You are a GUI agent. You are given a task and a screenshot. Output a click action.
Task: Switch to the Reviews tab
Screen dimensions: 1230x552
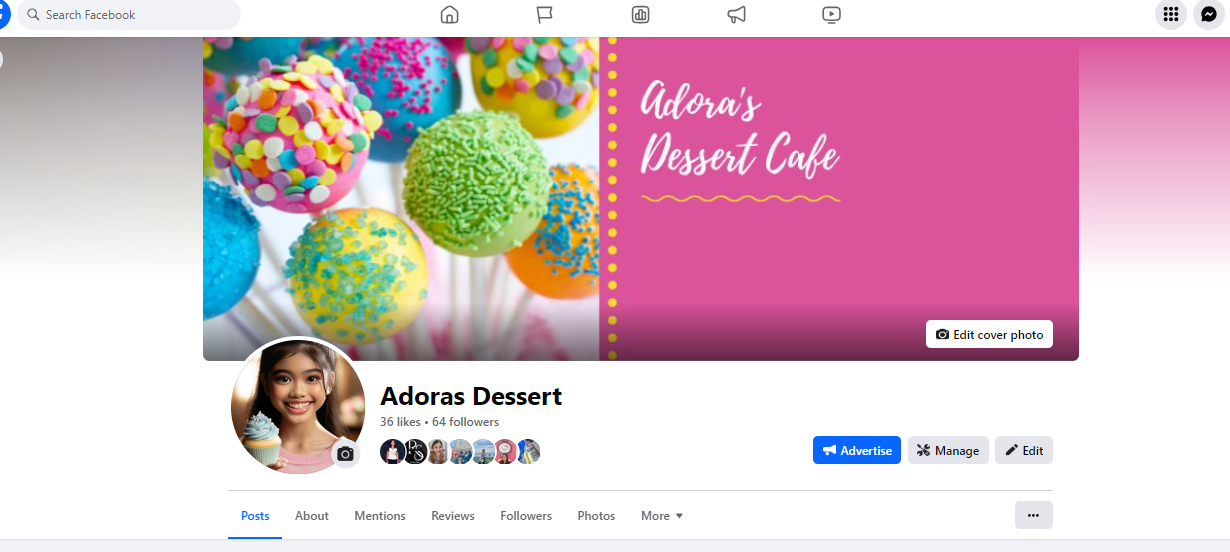[x=453, y=516]
